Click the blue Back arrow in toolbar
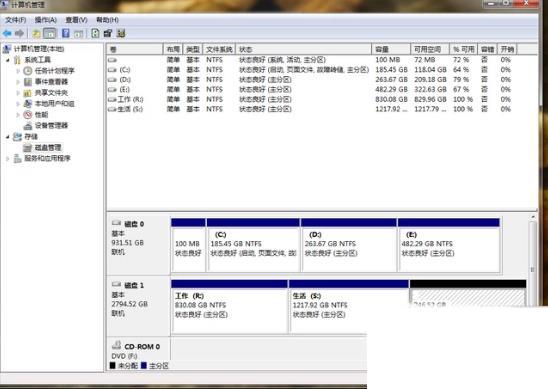Screen dimensions: 548x389 pyautogui.click(x=7, y=34)
